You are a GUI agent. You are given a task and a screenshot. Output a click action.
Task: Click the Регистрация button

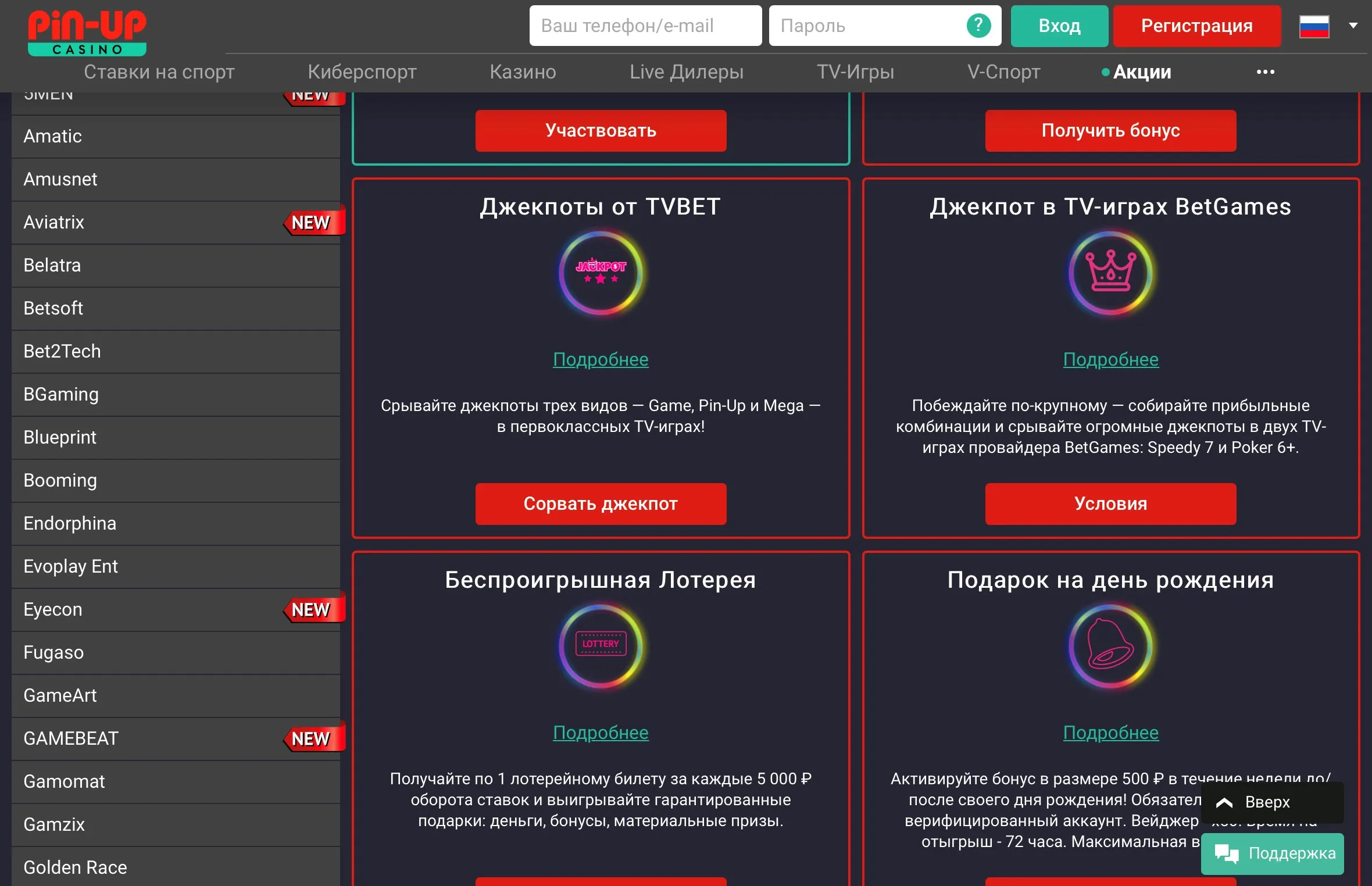[1196, 26]
